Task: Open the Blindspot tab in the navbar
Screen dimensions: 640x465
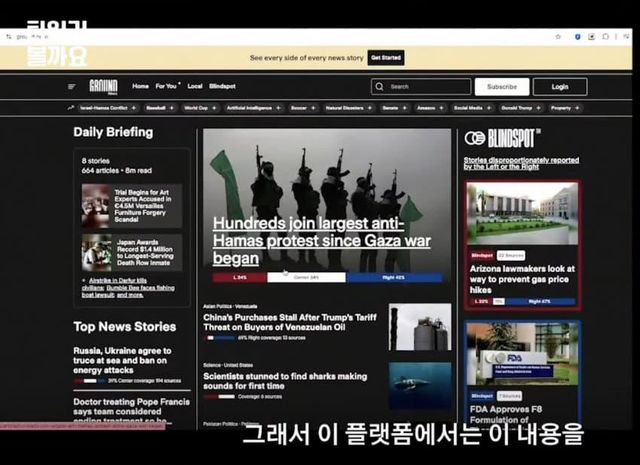Action: coord(223,87)
